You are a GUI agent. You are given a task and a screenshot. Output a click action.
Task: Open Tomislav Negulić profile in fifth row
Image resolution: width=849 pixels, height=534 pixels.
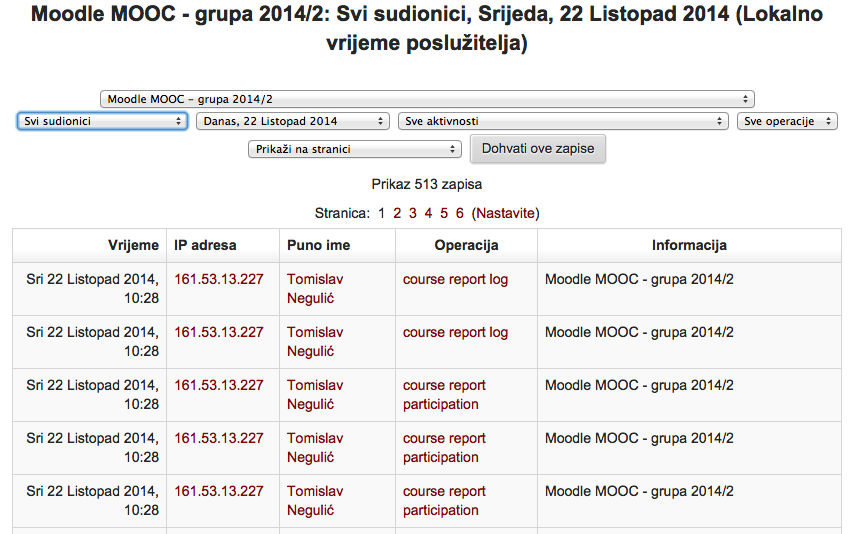315,501
